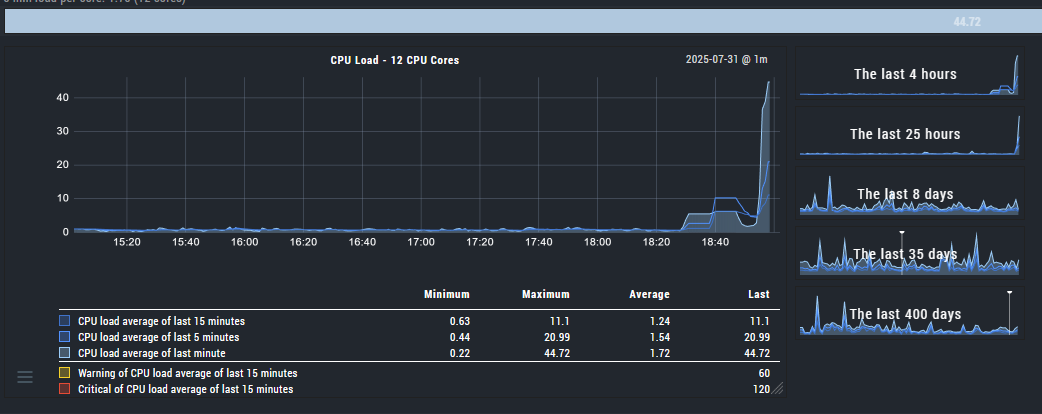The image size is (1042, 414).
Task: Click the 1.72 average value
Action: pos(660,353)
